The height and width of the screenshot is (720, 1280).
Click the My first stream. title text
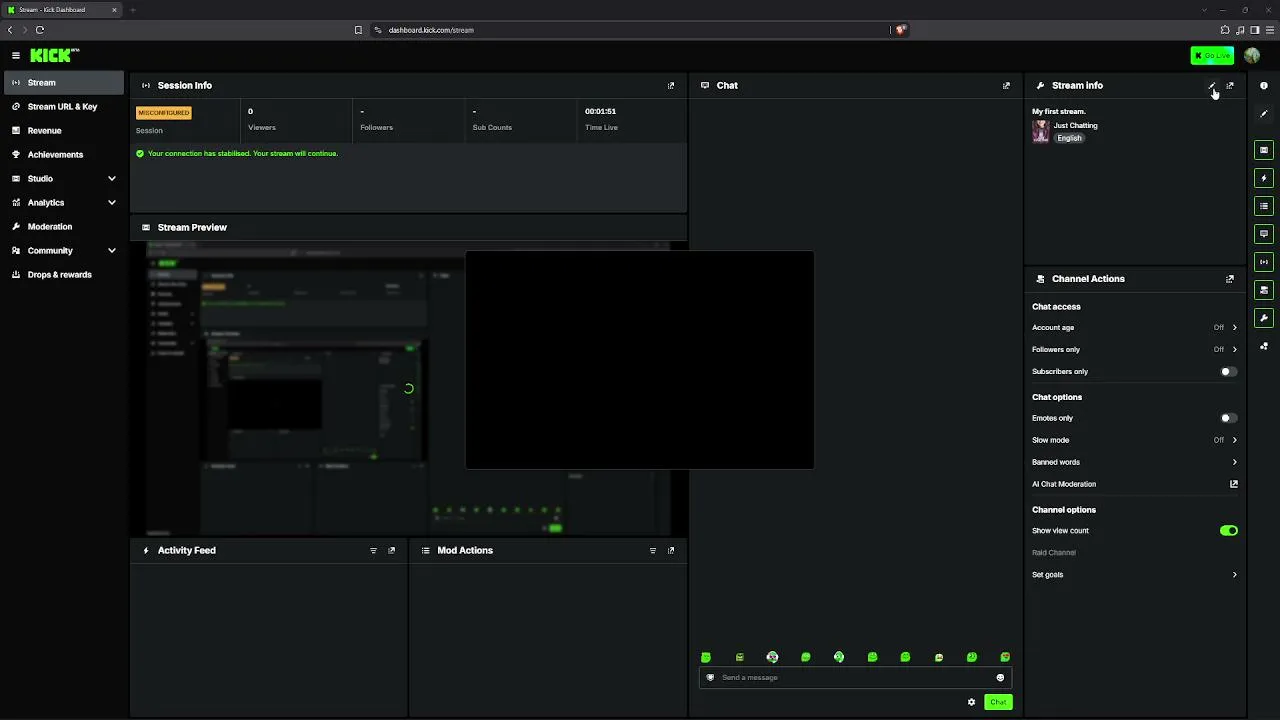[x=1059, y=112]
